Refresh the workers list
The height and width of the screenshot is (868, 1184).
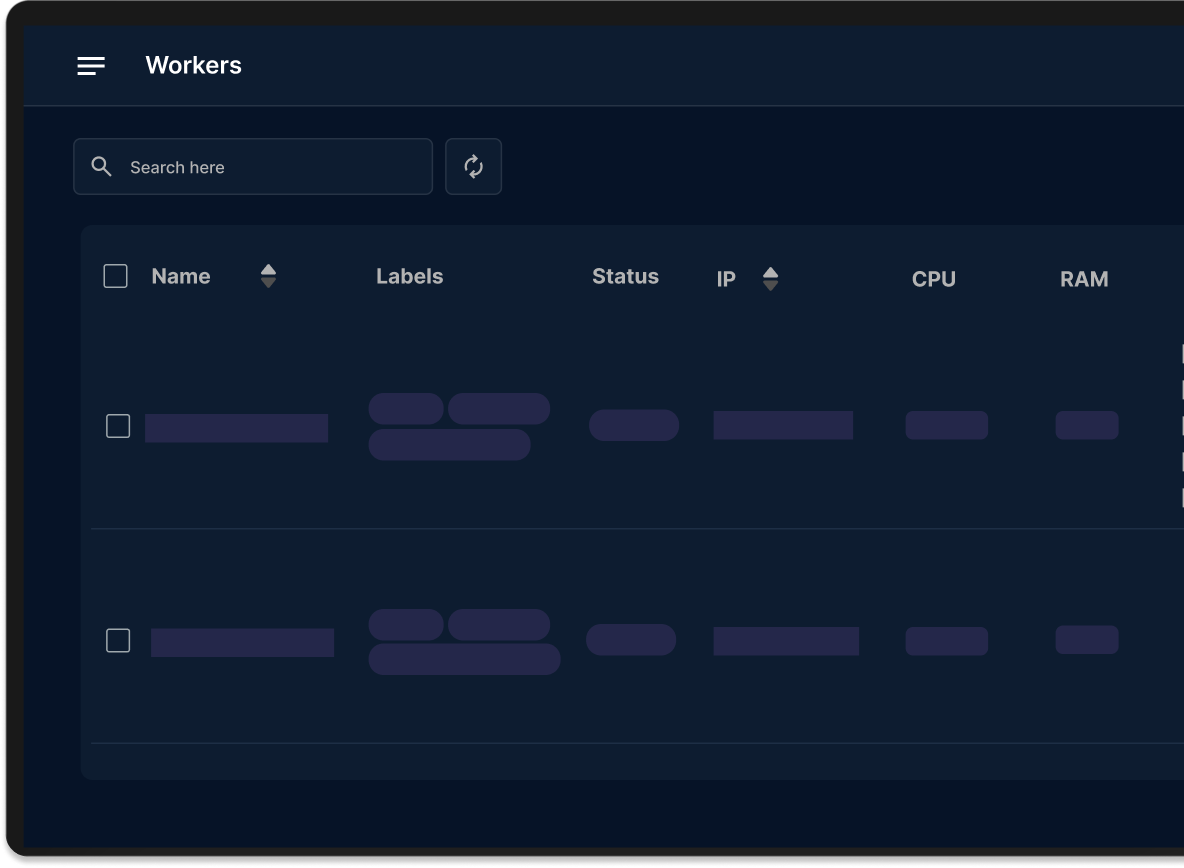point(473,167)
